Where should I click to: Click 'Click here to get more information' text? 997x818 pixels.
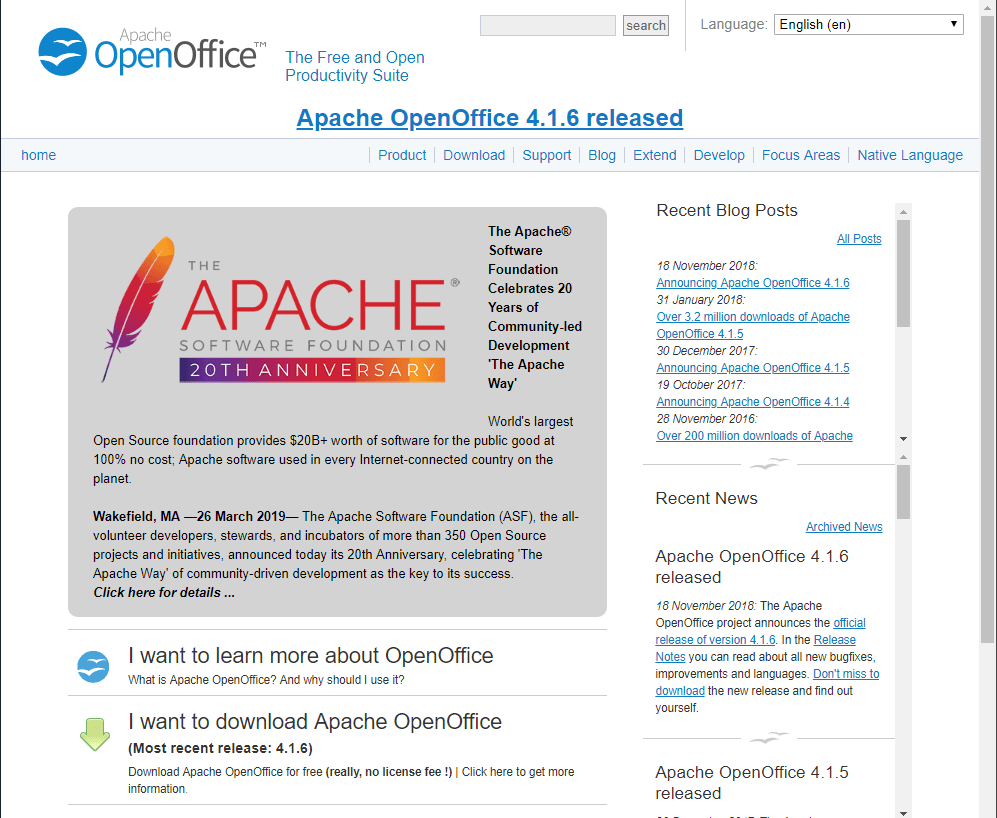[x=518, y=772]
